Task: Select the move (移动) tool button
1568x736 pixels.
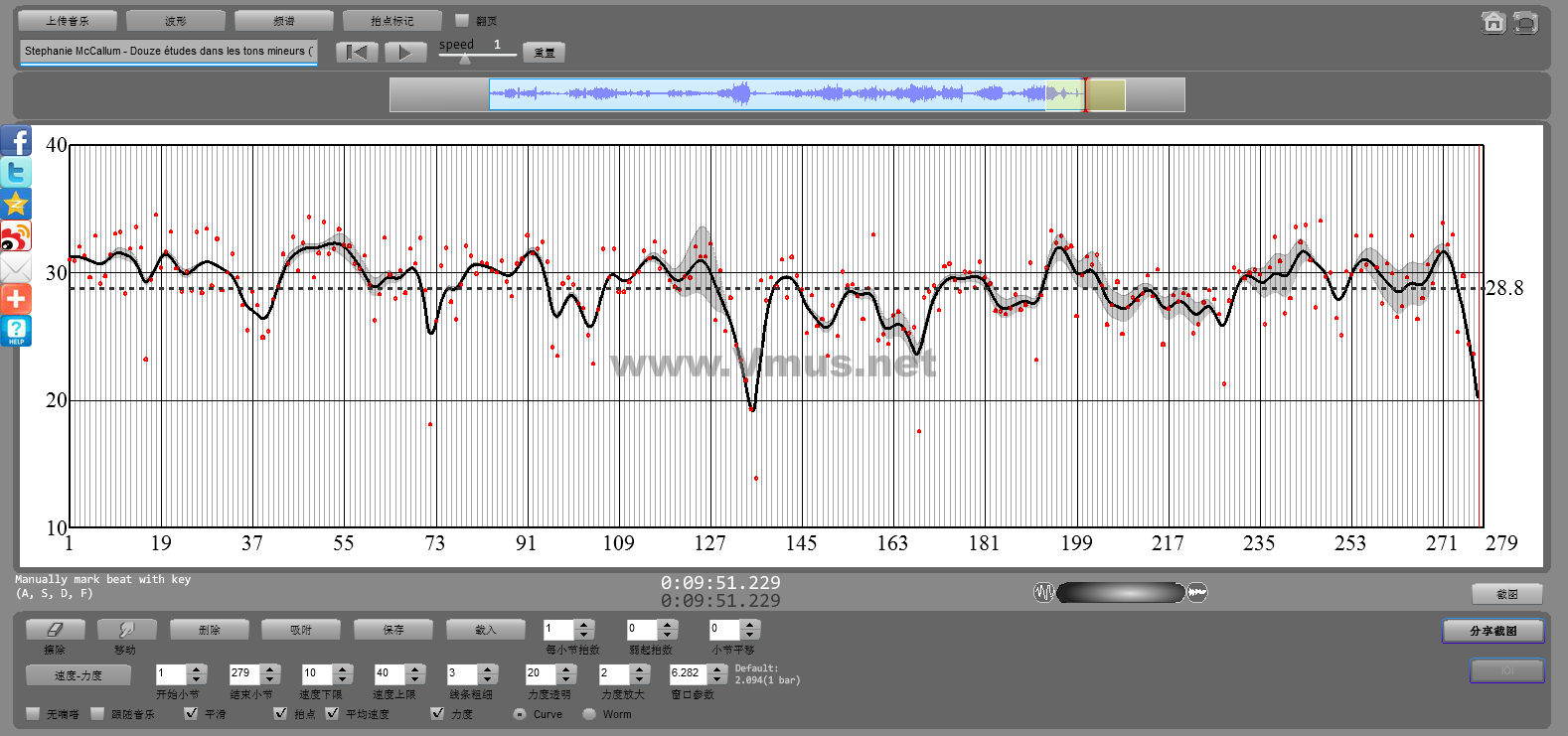Action: 125,630
